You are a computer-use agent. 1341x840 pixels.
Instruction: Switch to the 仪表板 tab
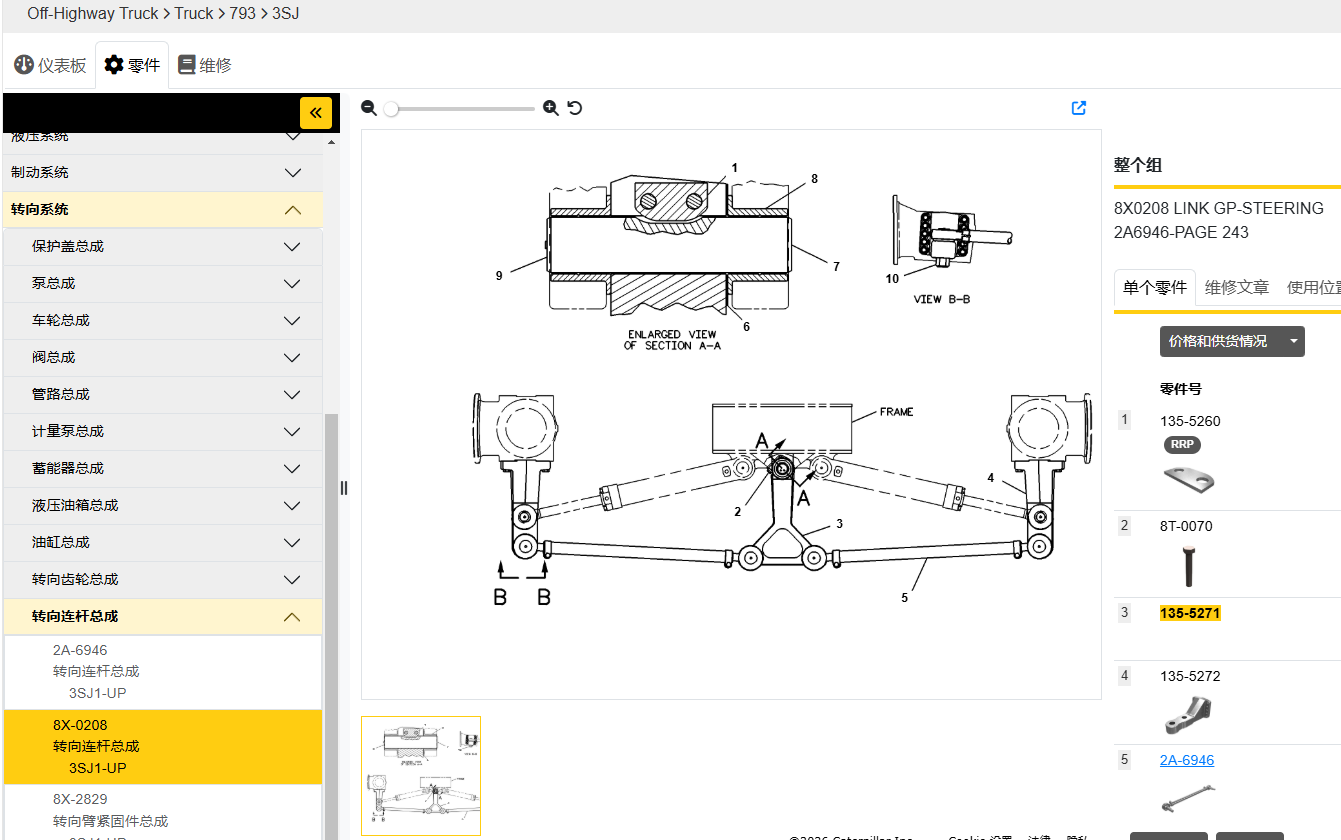tap(50, 66)
